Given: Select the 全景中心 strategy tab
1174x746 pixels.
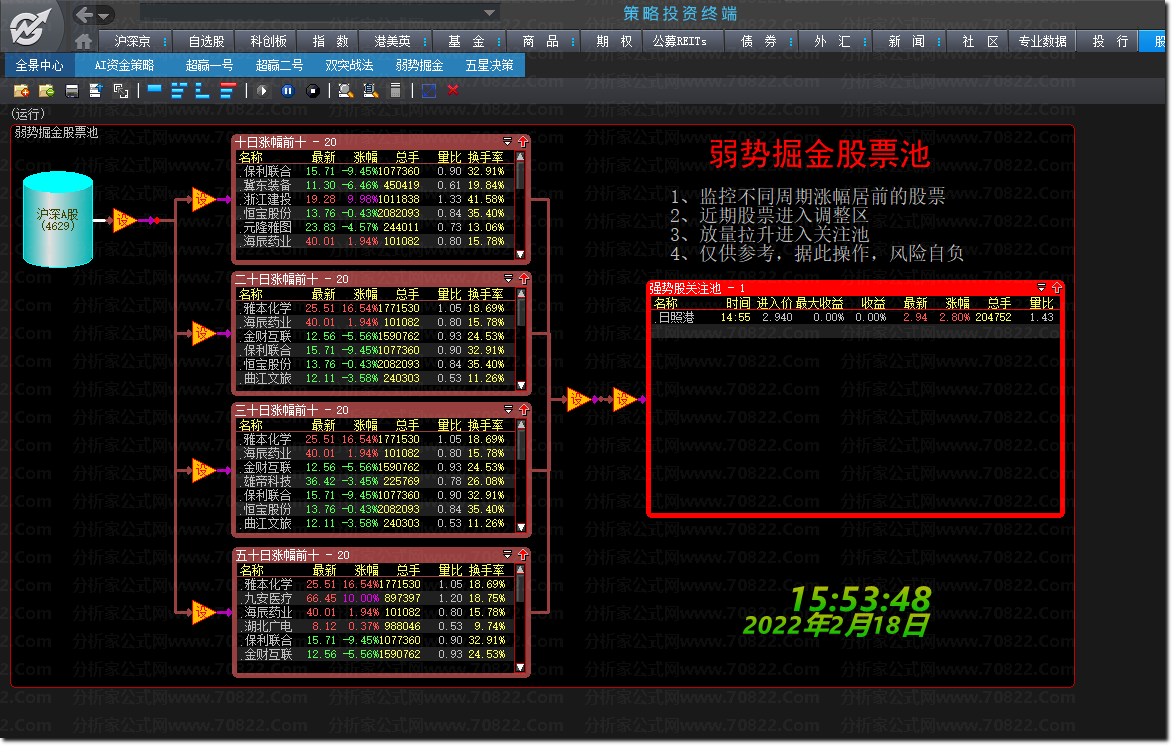Looking at the screenshot, I should pyautogui.click(x=39, y=66).
